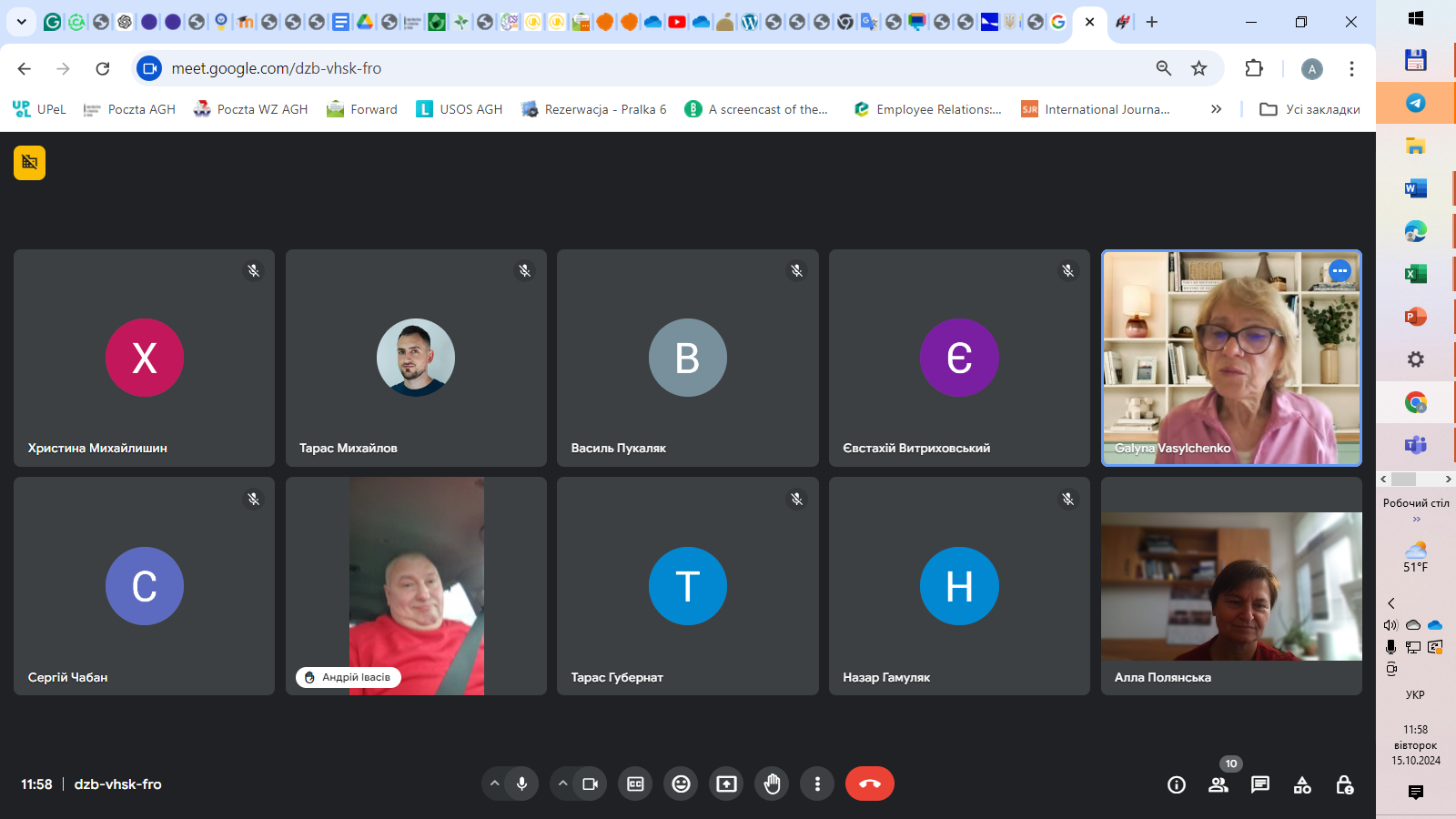
Task: Toggle the camera on or off
Action: tap(590, 784)
